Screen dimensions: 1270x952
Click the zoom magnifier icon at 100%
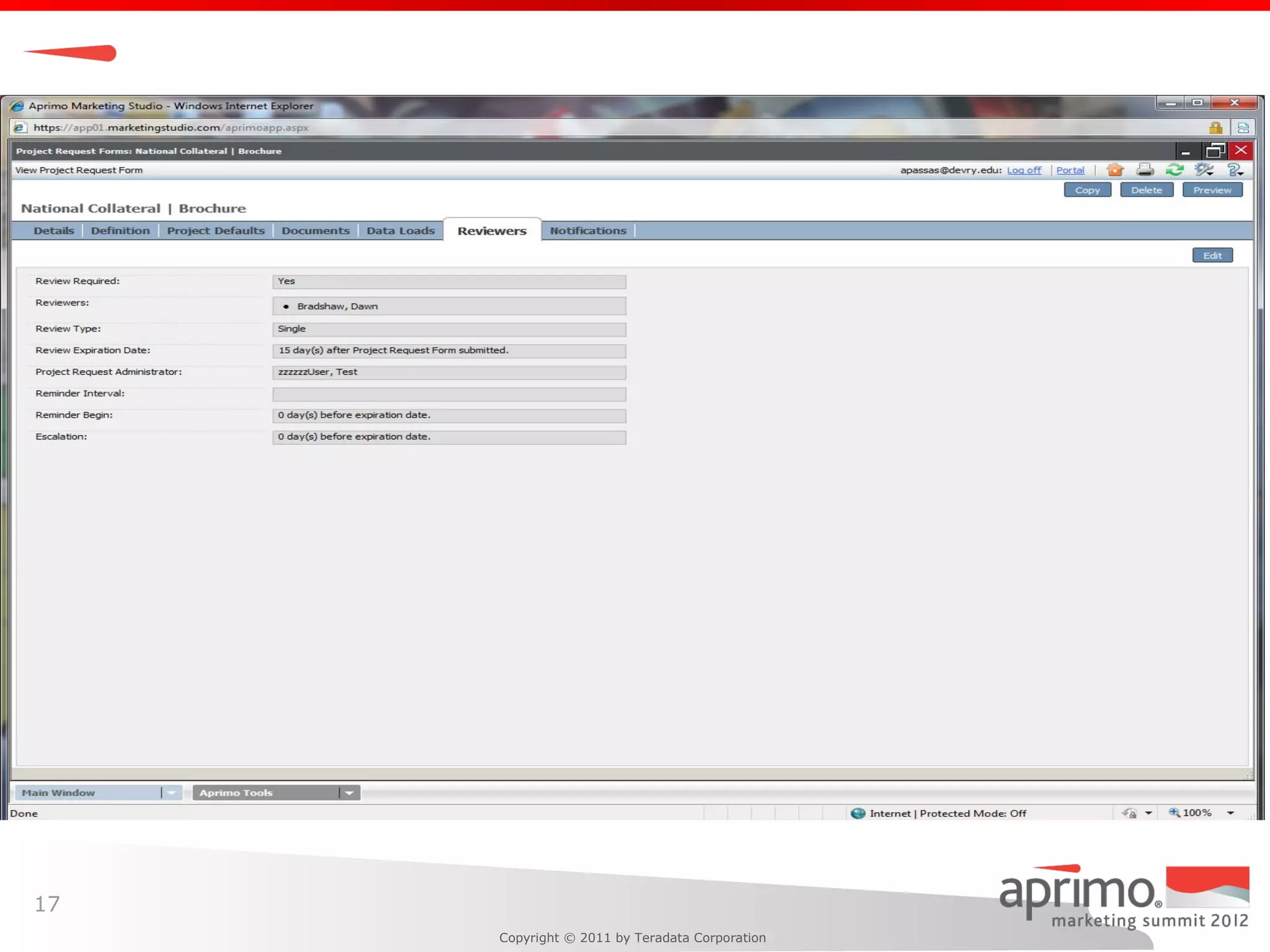[1174, 813]
